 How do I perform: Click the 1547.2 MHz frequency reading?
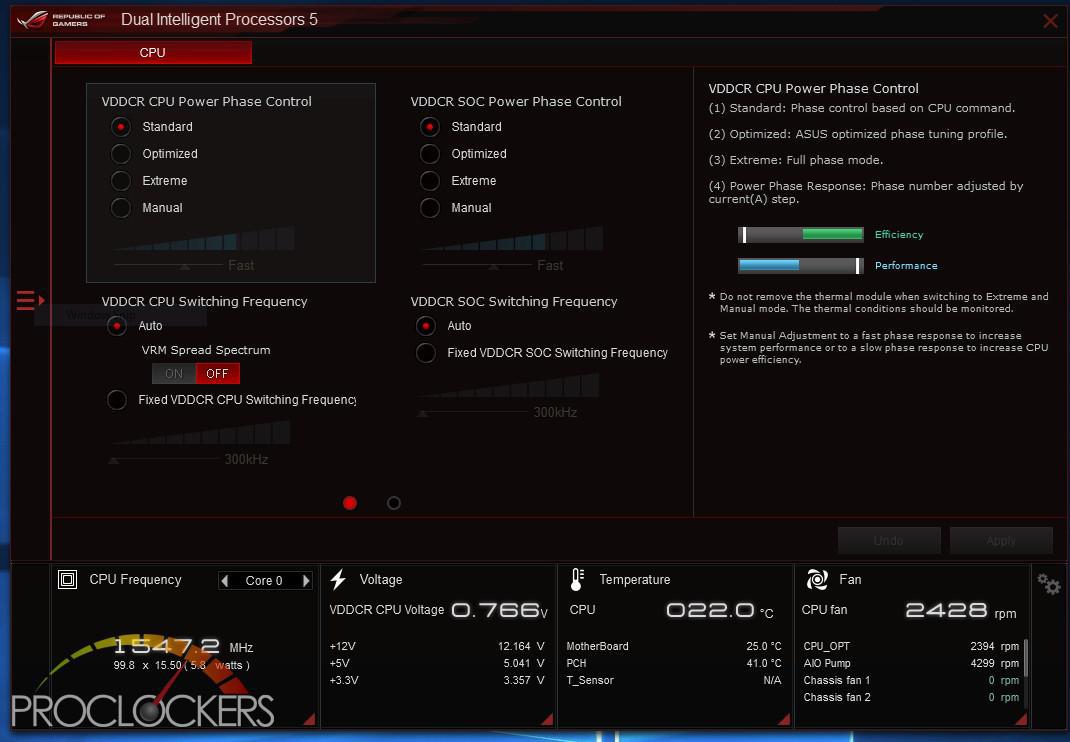click(x=183, y=646)
